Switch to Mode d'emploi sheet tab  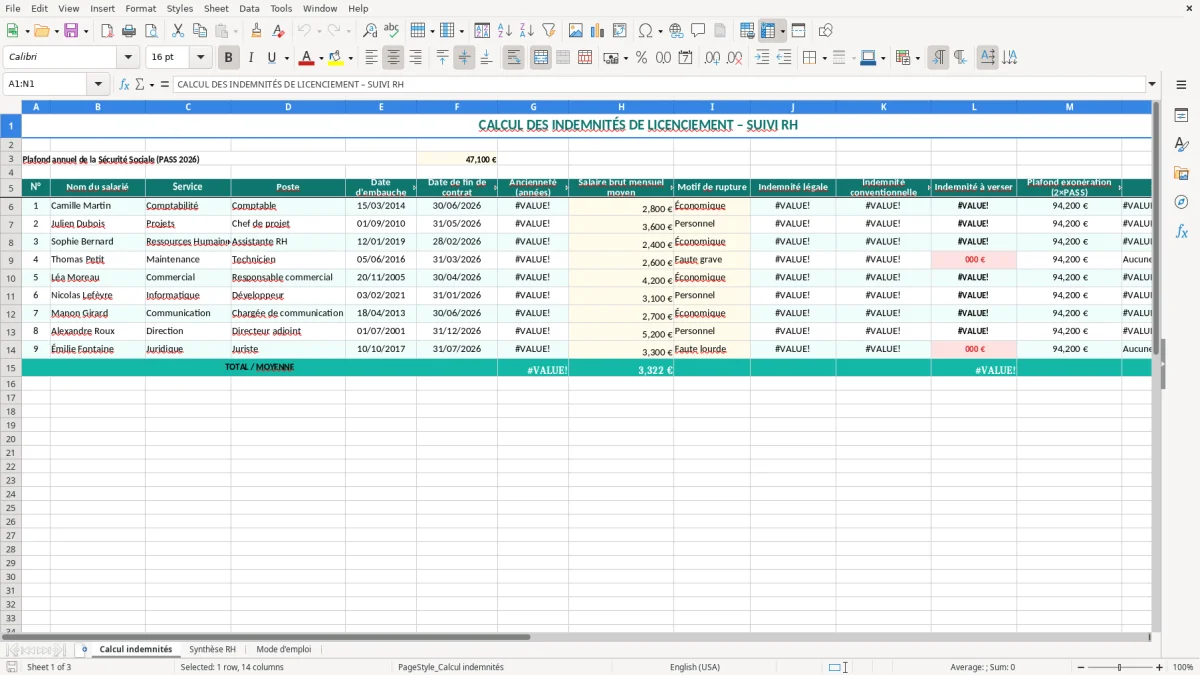(284, 649)
